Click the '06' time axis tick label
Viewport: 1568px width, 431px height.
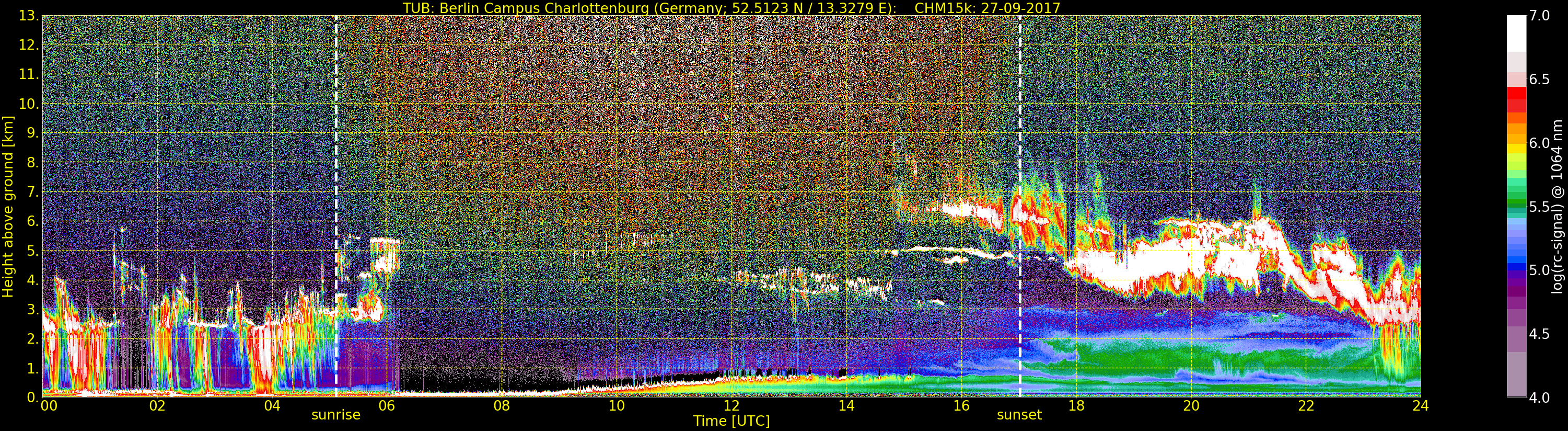pos(387,405)
